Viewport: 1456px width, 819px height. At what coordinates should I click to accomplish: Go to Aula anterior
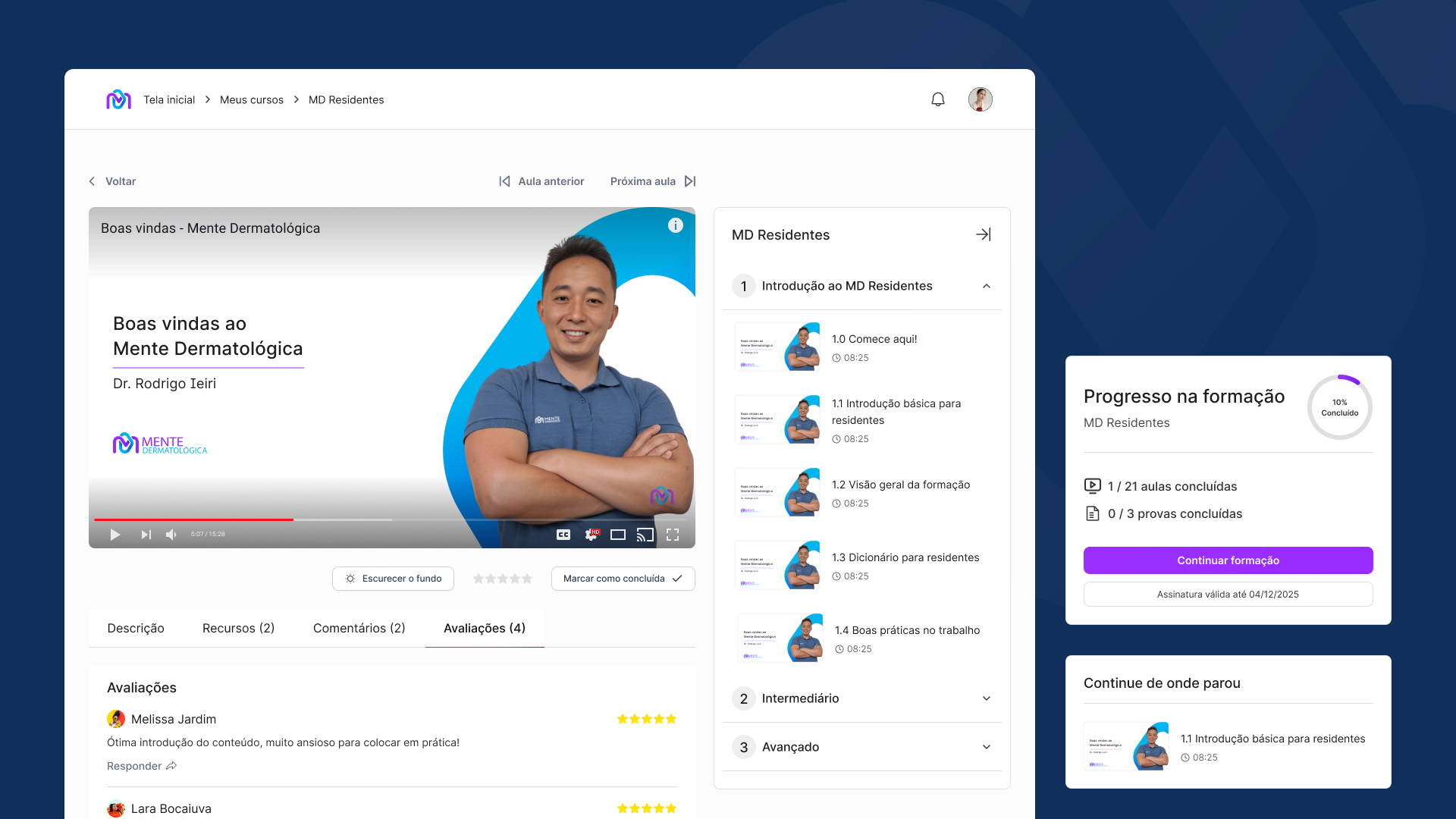click(541, 181)
